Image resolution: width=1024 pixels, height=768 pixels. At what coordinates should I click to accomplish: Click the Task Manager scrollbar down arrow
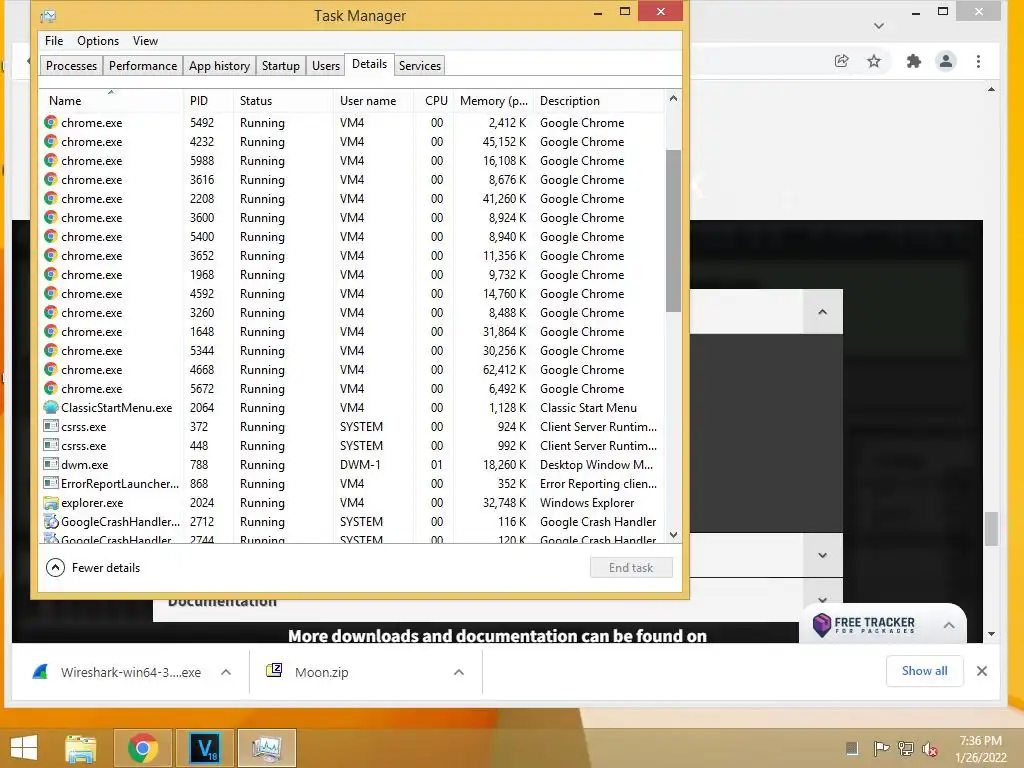pos(673,535)
